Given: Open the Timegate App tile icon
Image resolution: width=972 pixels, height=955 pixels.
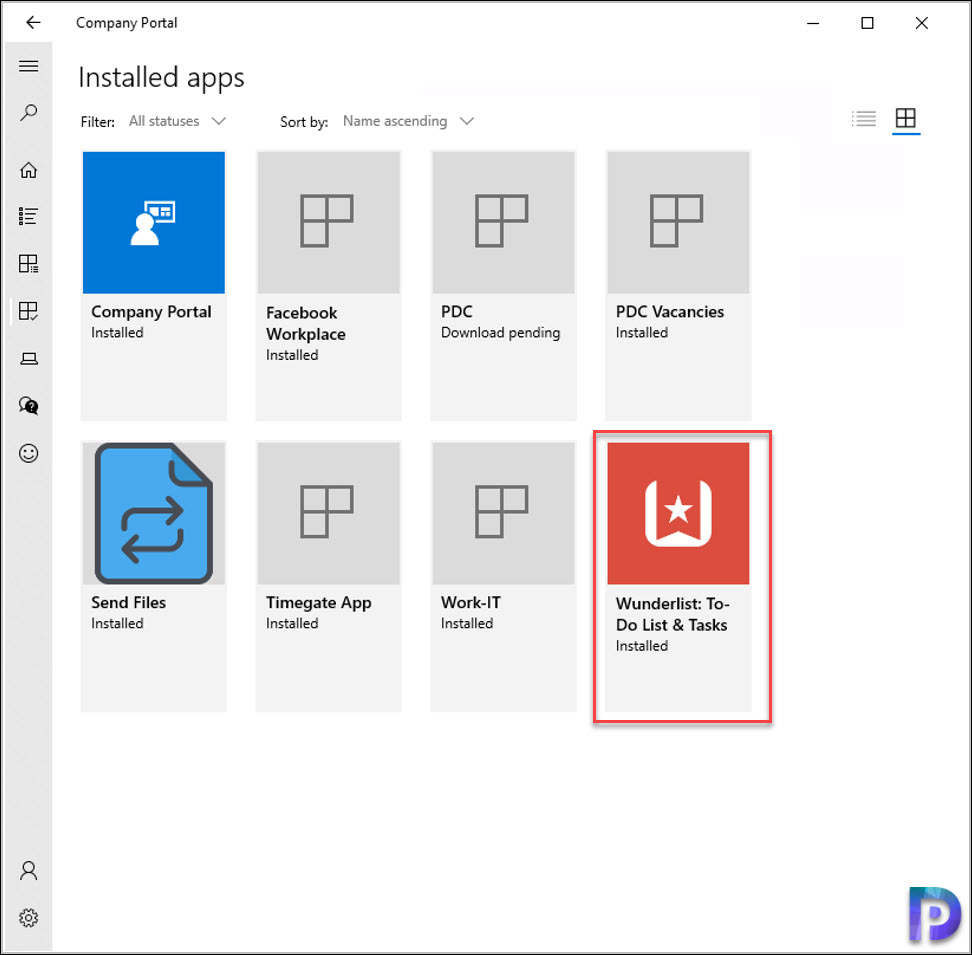Looking at the screenshot, I should pos(329,513).
